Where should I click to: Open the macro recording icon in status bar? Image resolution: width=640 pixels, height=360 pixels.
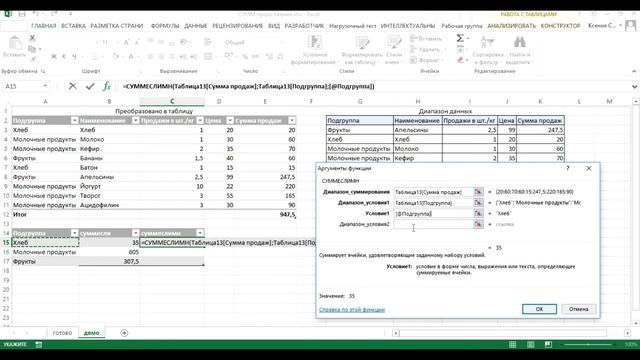[x=39, y=344]
